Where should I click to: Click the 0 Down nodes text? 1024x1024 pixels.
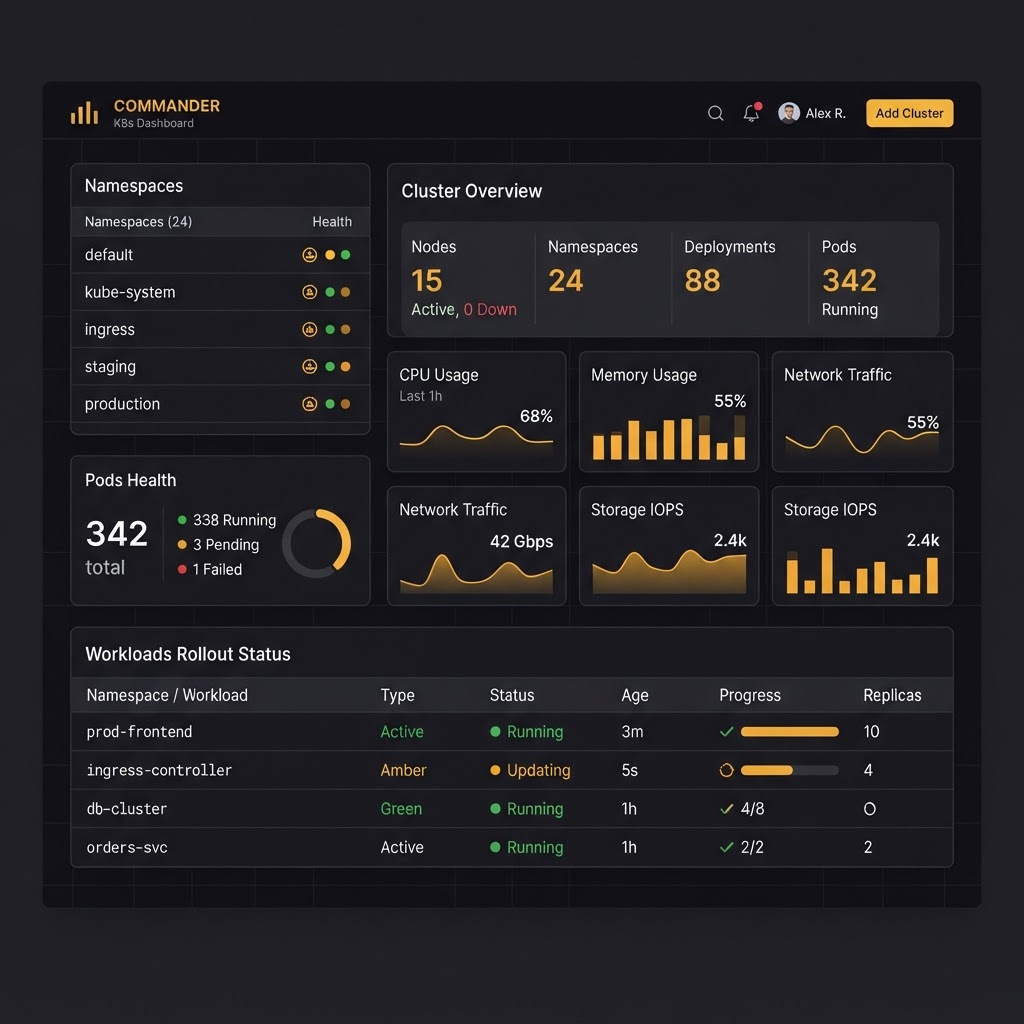click(490, 310)
